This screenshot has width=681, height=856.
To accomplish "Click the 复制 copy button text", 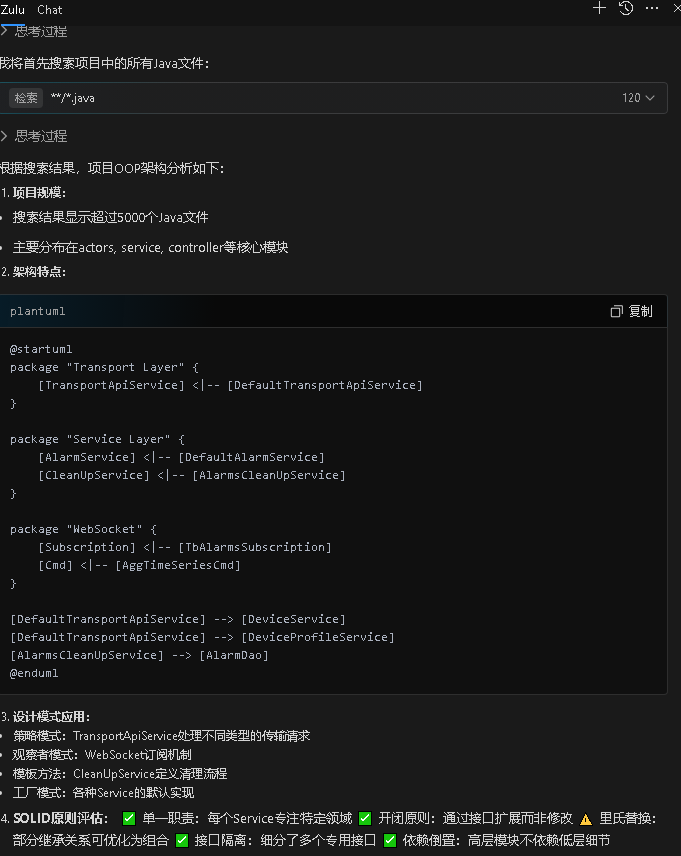I will click(640, 311).
